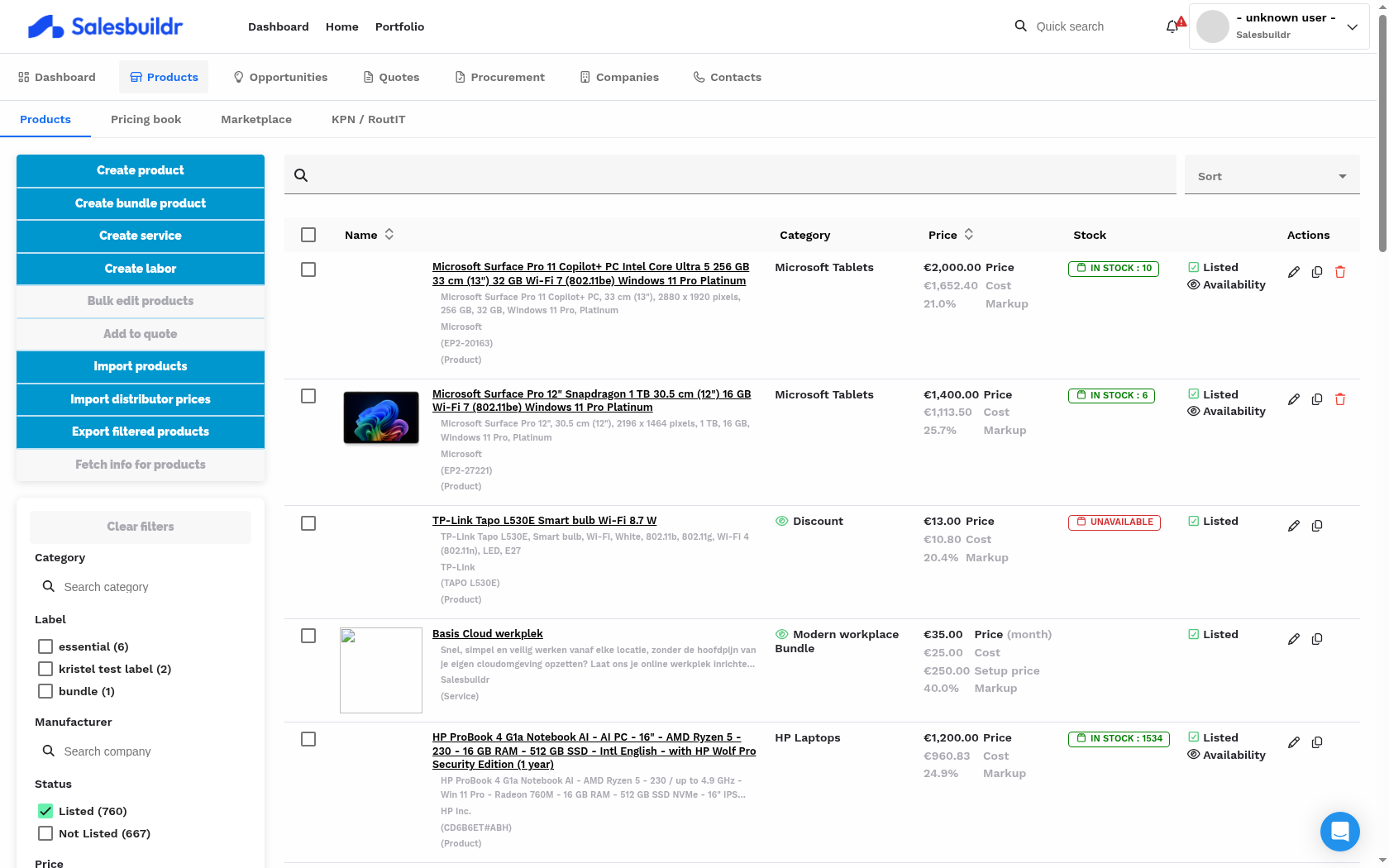Viewport: 1389px width, 868px height.
Task: Click the Create product button
Action: point(141,170)
